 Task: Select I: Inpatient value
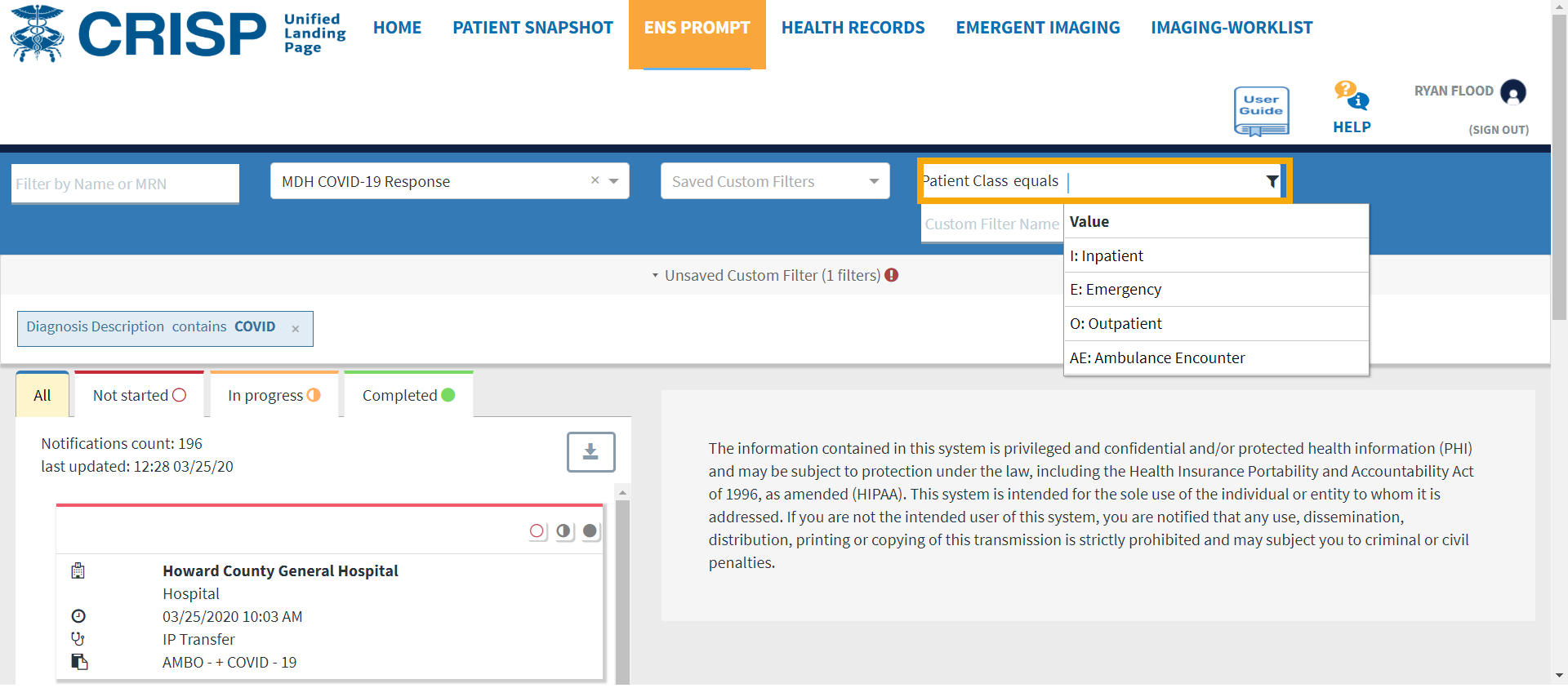pyautogui.click(x=1216, y=255)
